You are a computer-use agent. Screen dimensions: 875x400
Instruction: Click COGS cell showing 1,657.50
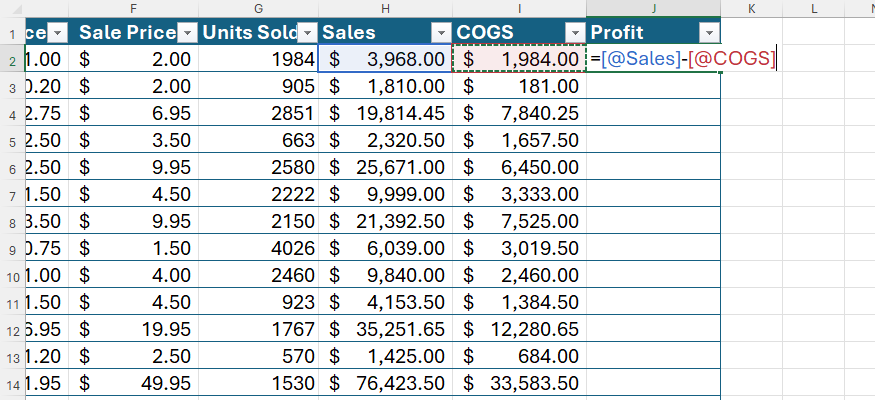[x=519, y=140]
